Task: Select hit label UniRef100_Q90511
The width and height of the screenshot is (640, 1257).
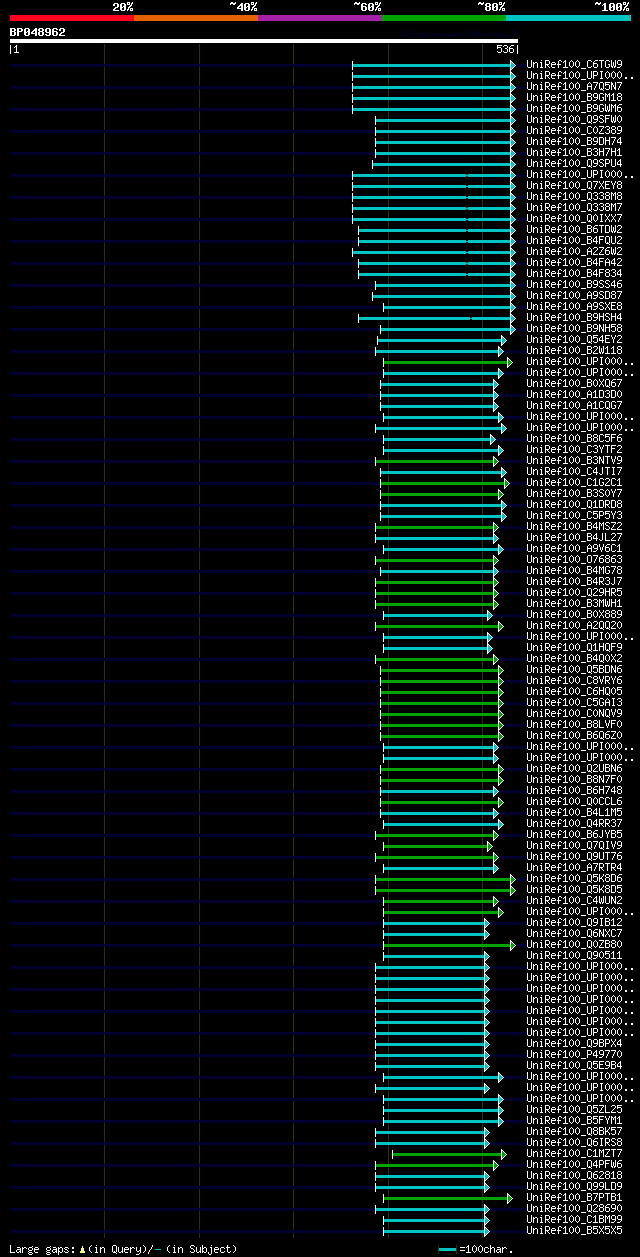Action: coord(575,956)
